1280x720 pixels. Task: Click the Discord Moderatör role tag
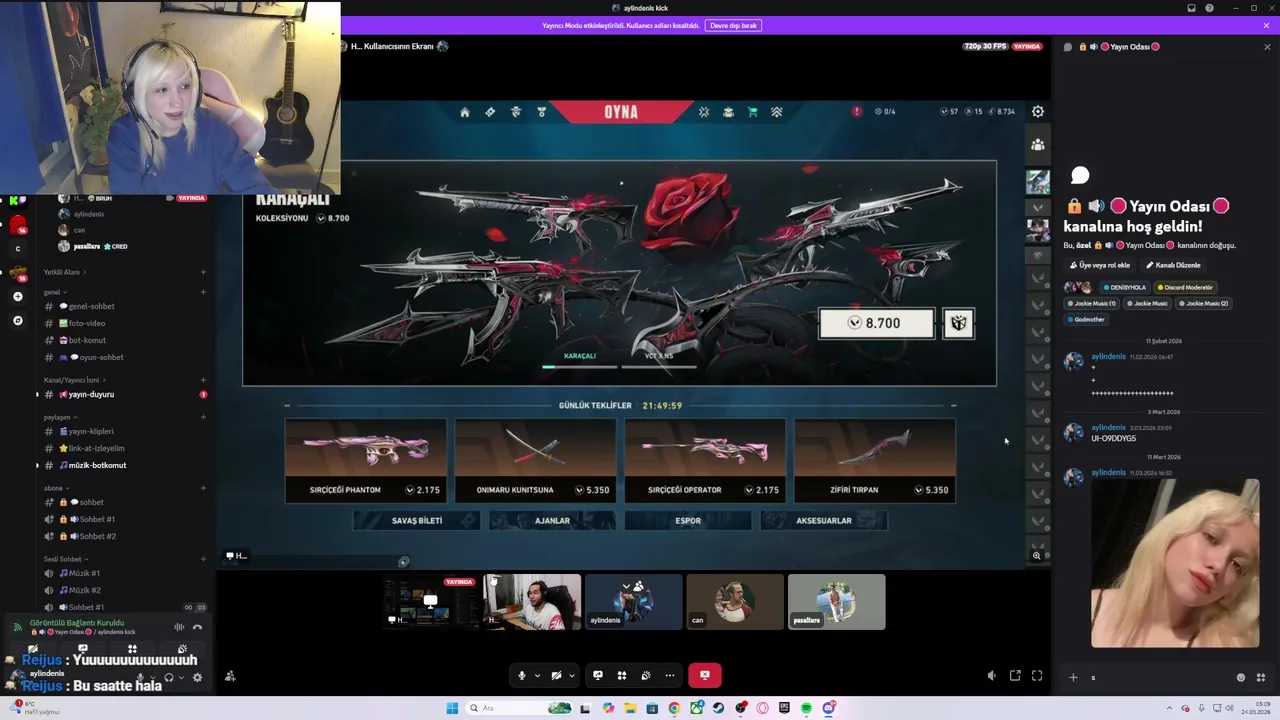pyautogui.click(x=1185, y=287)
